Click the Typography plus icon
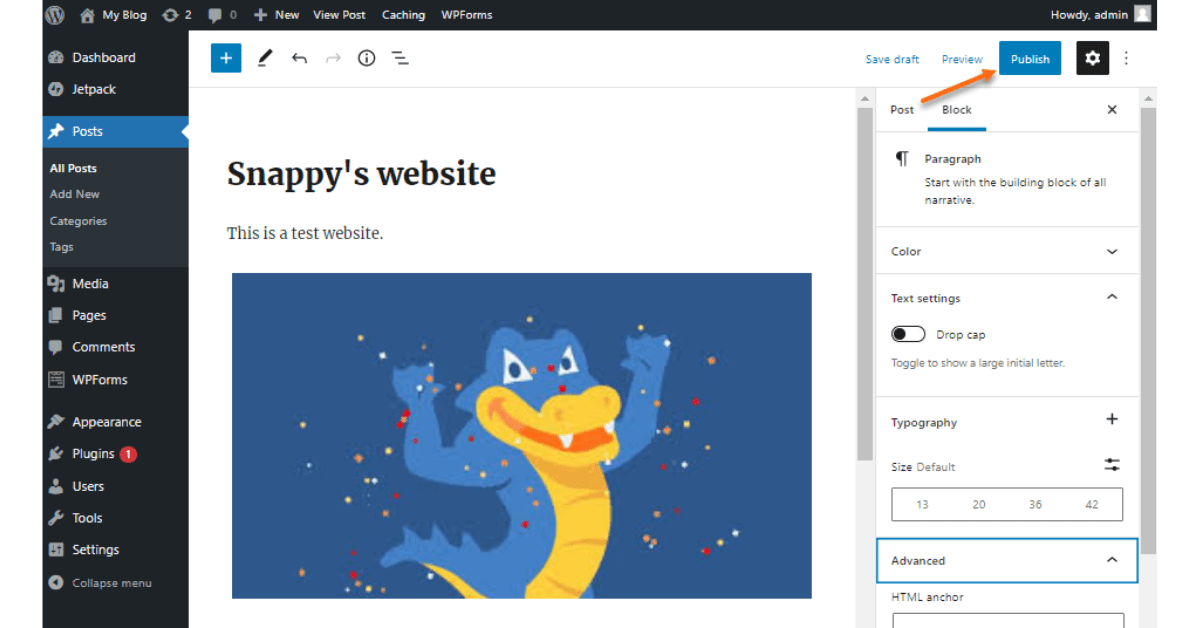The height and width of the screenshot is (628, 1200). click(1112, 420)
